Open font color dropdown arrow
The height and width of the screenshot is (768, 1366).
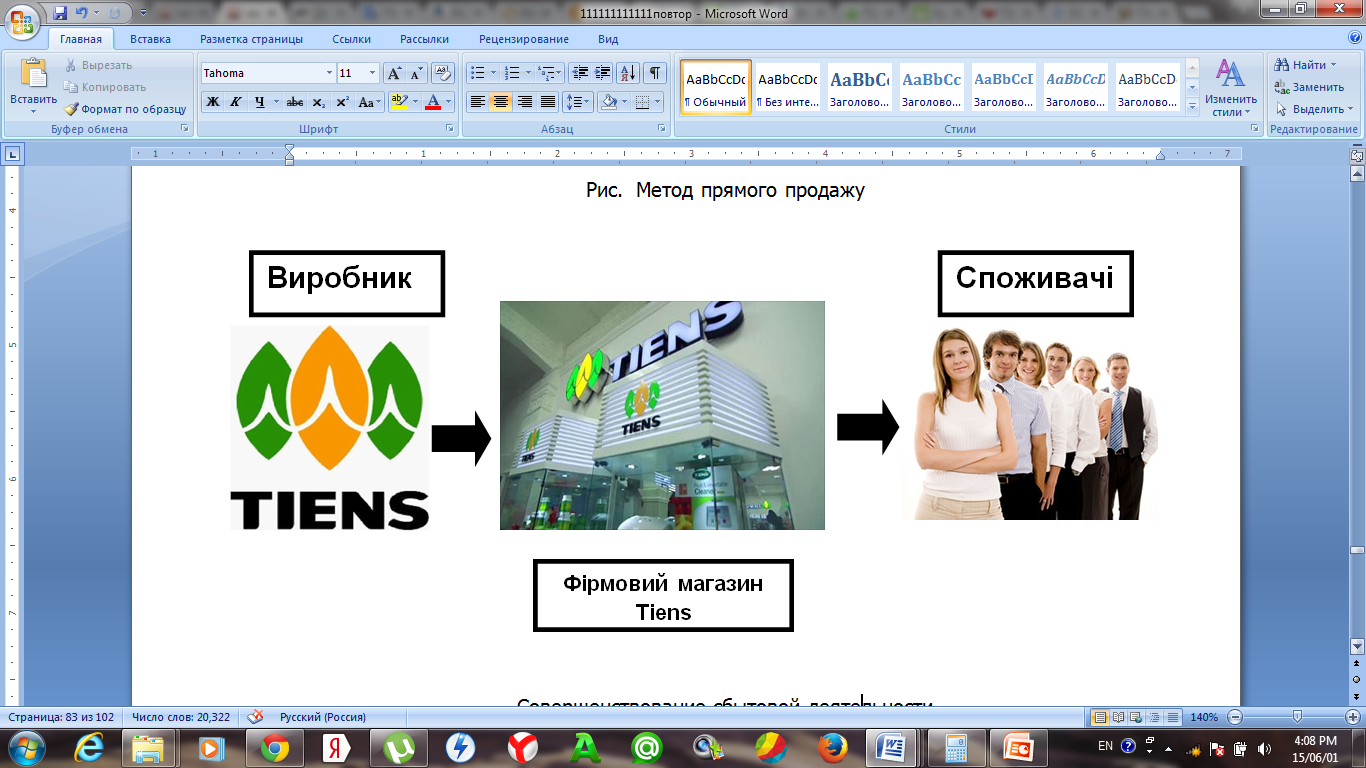point(449,102)
